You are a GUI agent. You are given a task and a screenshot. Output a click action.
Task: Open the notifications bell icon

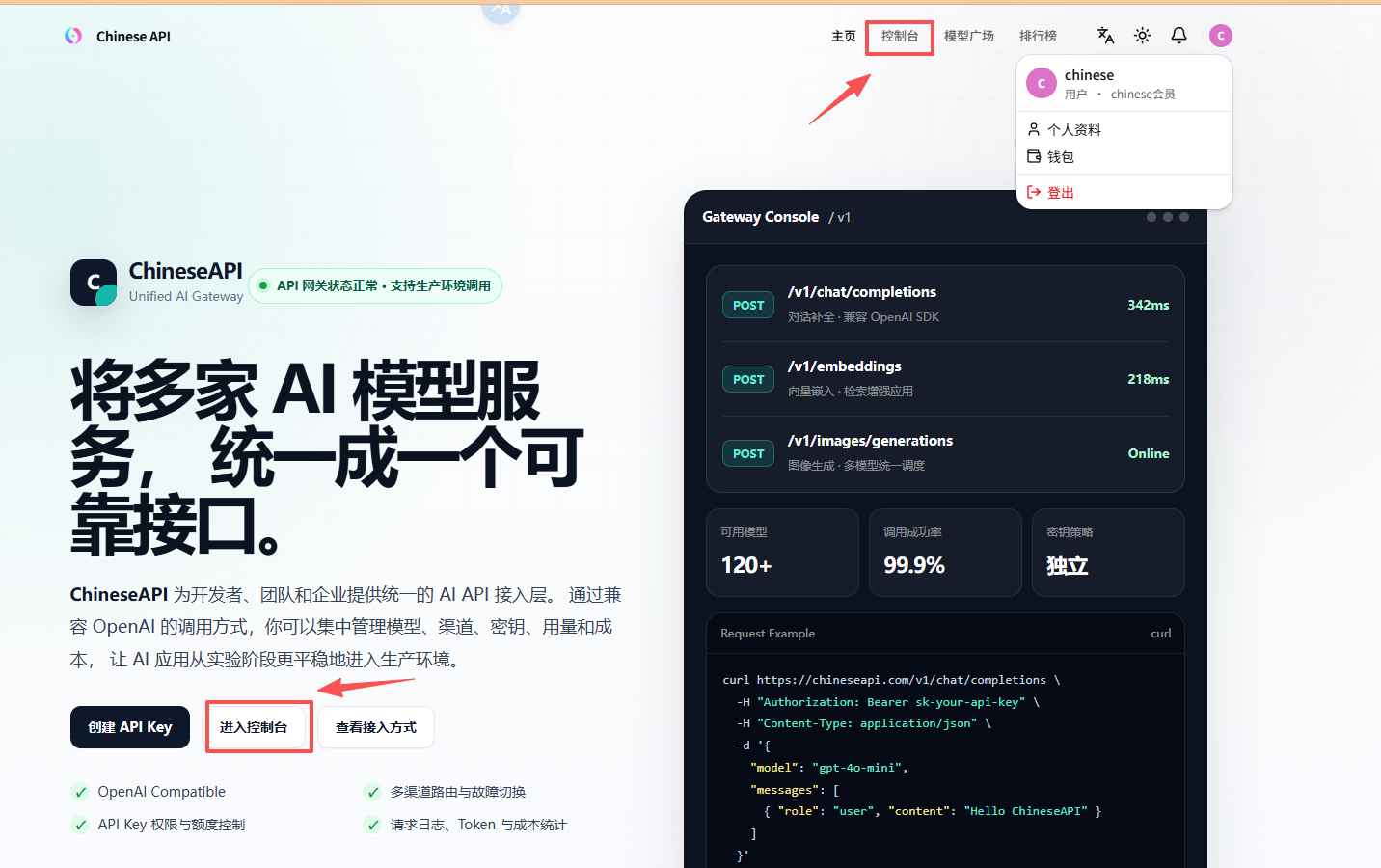[x=1178, y=36]
